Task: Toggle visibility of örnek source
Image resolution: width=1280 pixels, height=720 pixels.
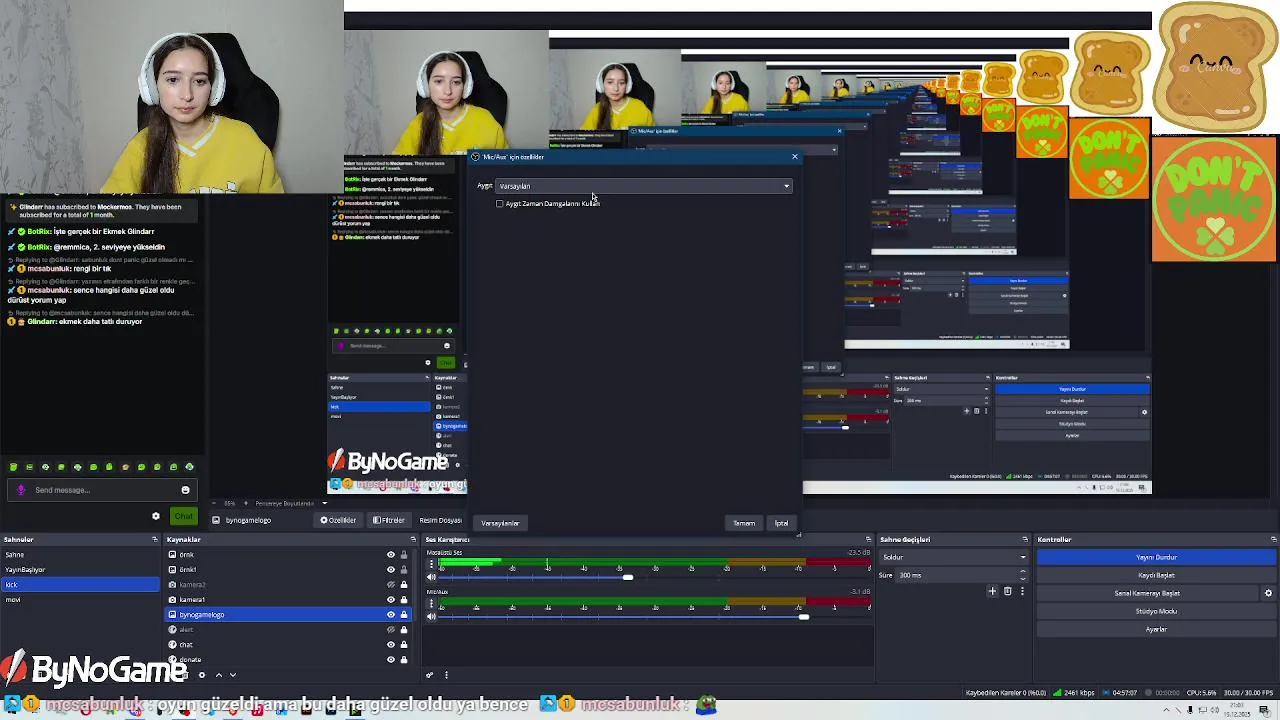Action: [391, 554]
